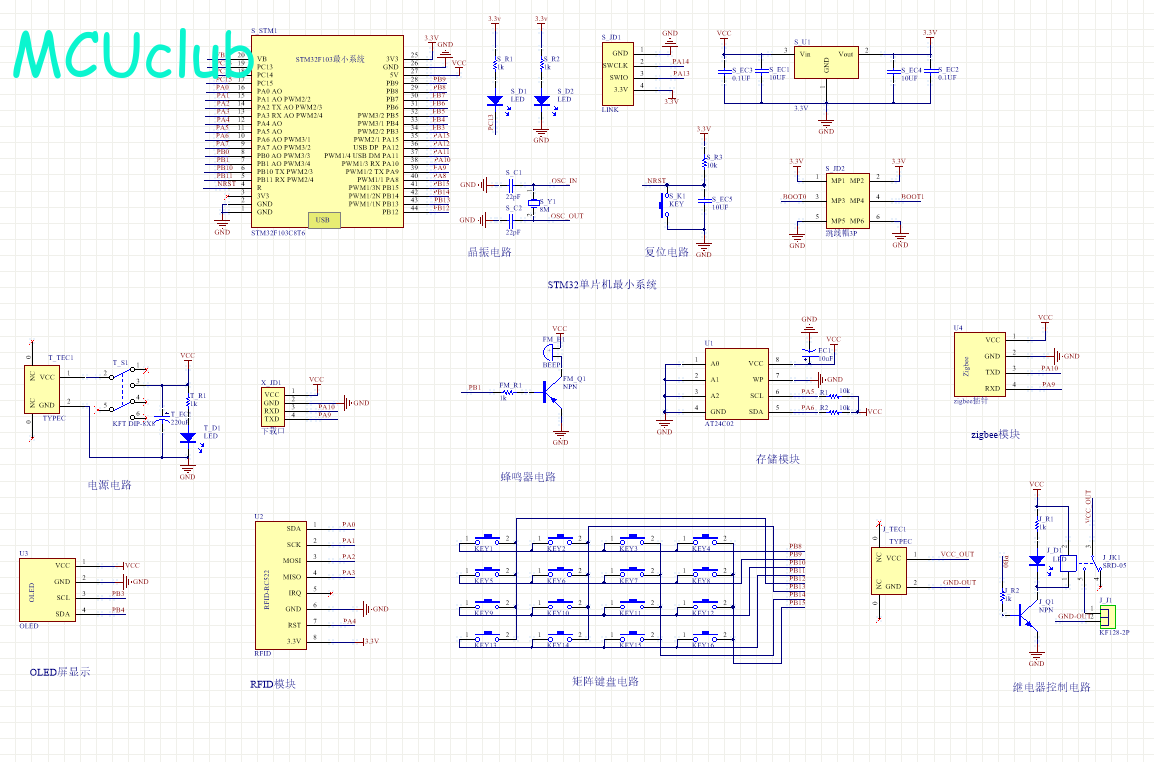
Task: Click the J_R1 1k resistor in relay circuit
Action: pyautogui.click(x=1037, y=523)
